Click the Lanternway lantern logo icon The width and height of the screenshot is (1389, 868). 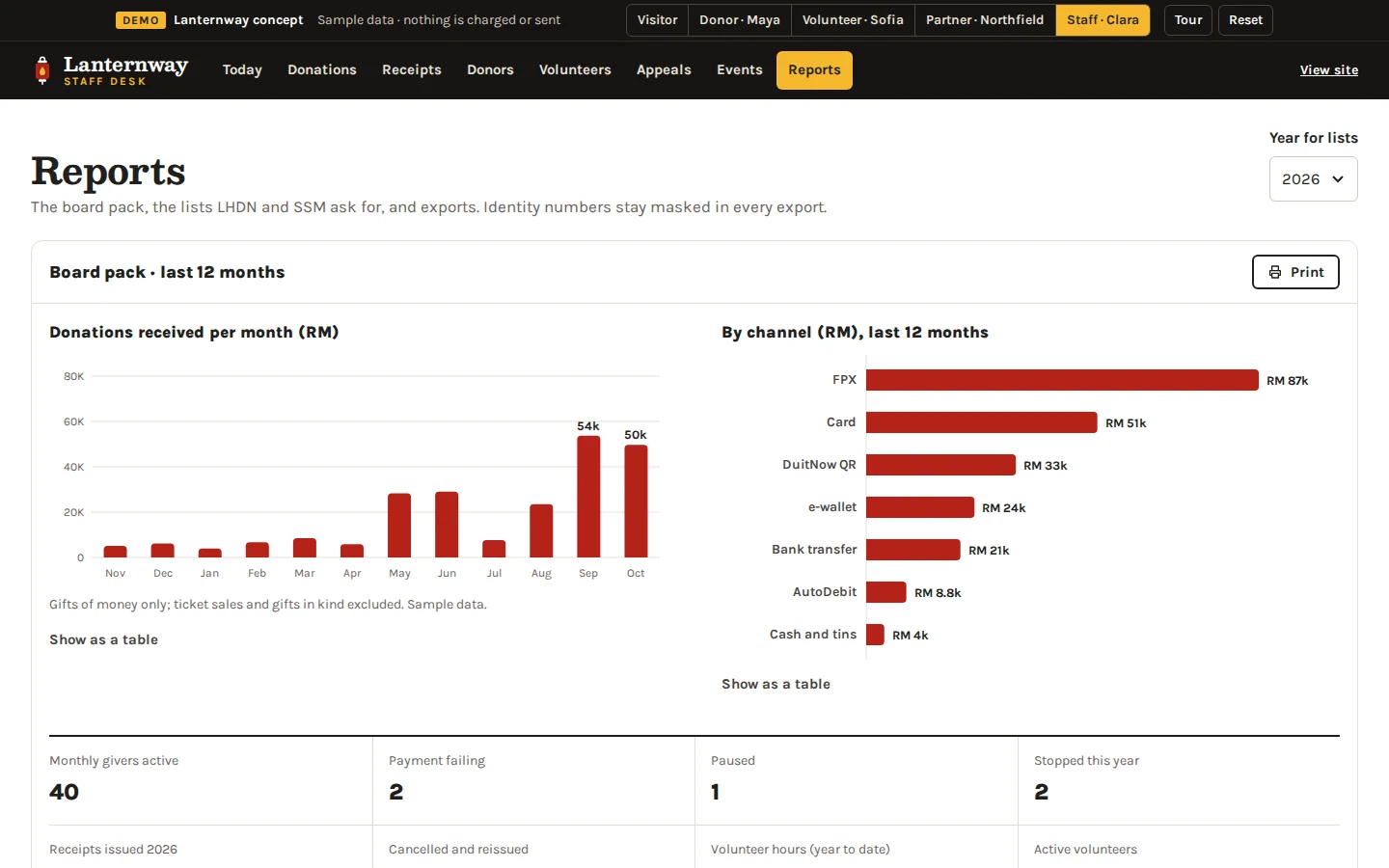(41, 69)
